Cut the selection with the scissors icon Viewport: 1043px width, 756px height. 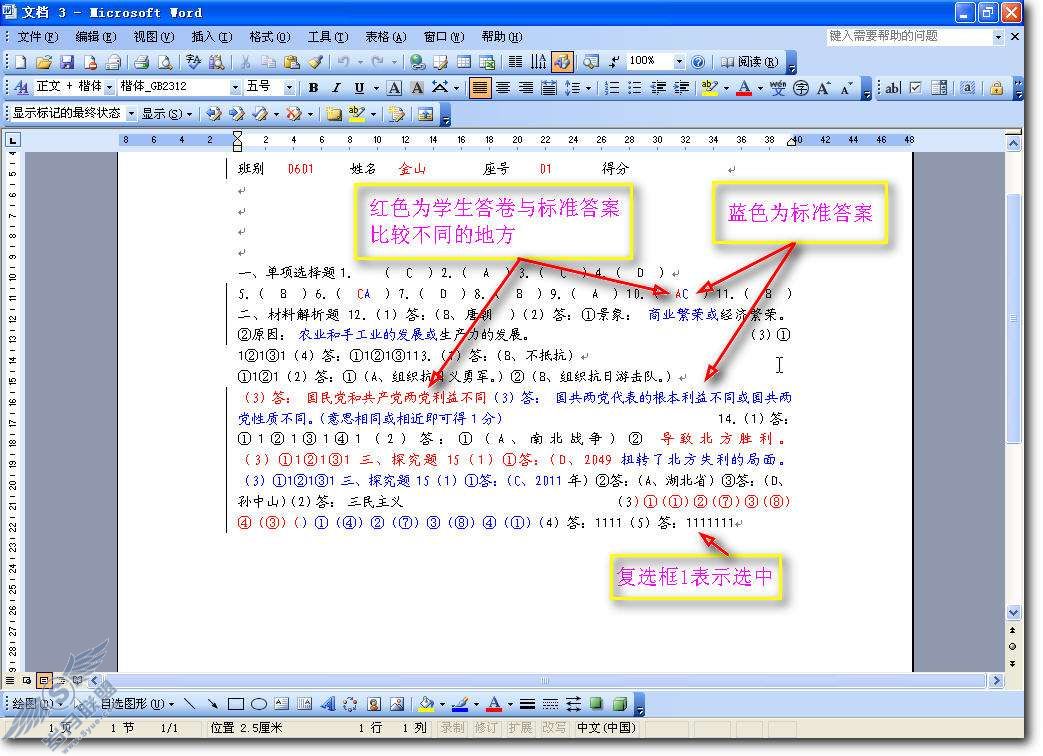click(x=245, y=63)
